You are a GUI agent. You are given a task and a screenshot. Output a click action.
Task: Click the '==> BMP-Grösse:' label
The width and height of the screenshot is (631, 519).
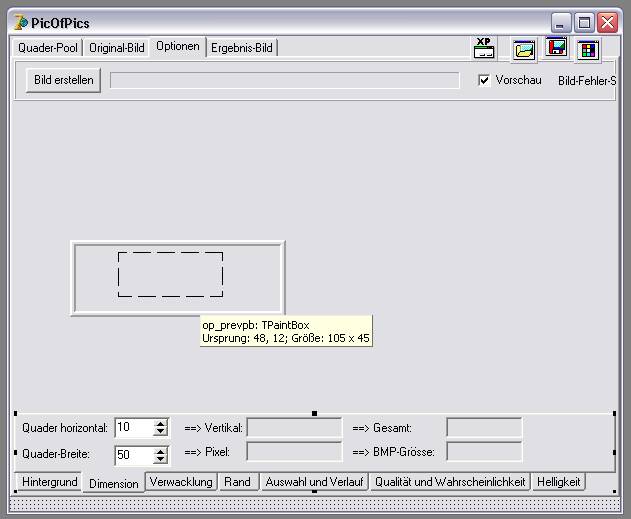point(393,452)
